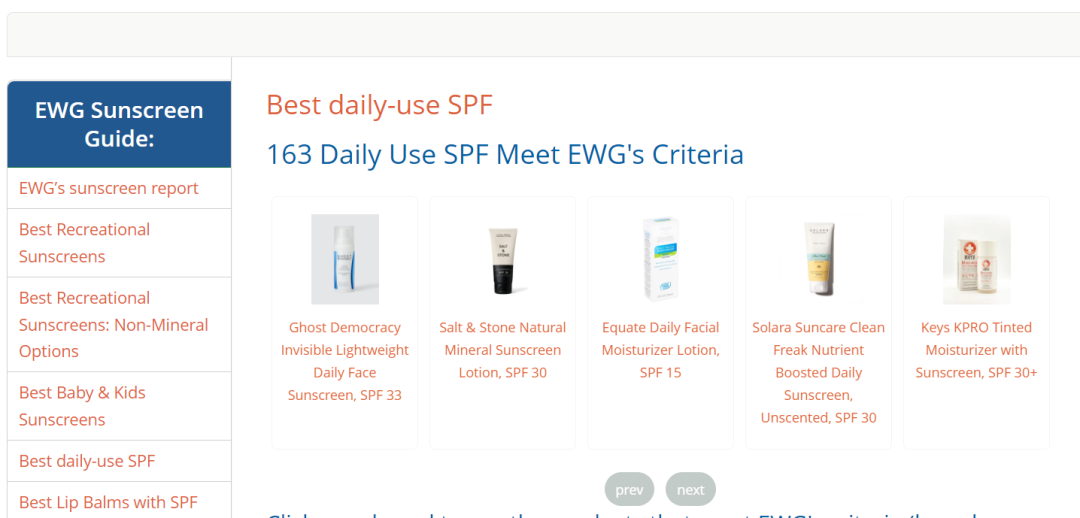This screenshot has width=1080, height=518.
Task: Select Best Recreational Sunscreens: Non-Mineral Options
Action: pyautogui.click(x=114, y=324)
